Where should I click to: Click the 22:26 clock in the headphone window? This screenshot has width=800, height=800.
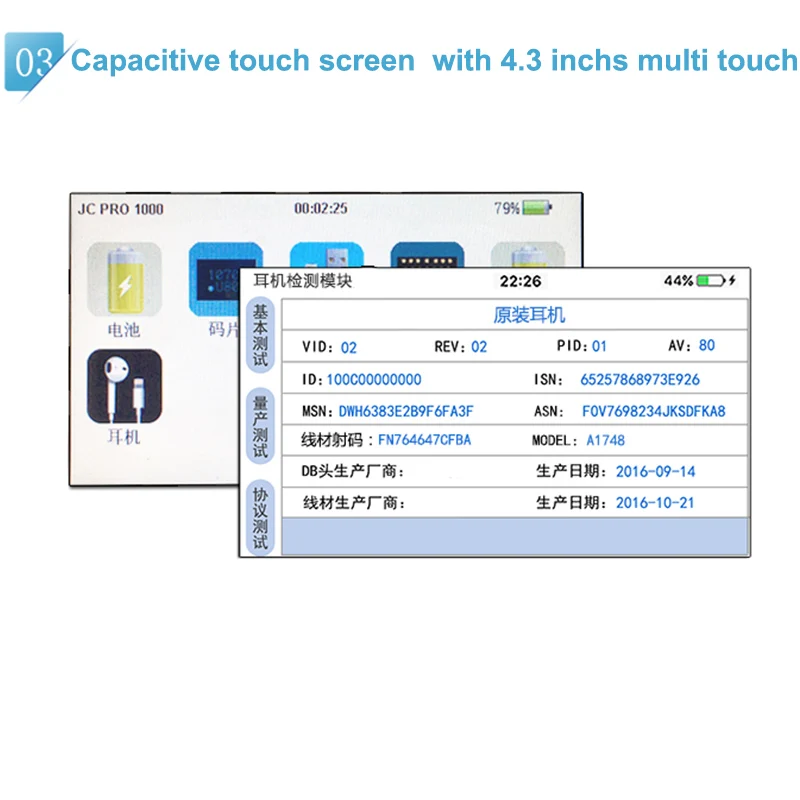pyautogui.click(x=520, y=281)
